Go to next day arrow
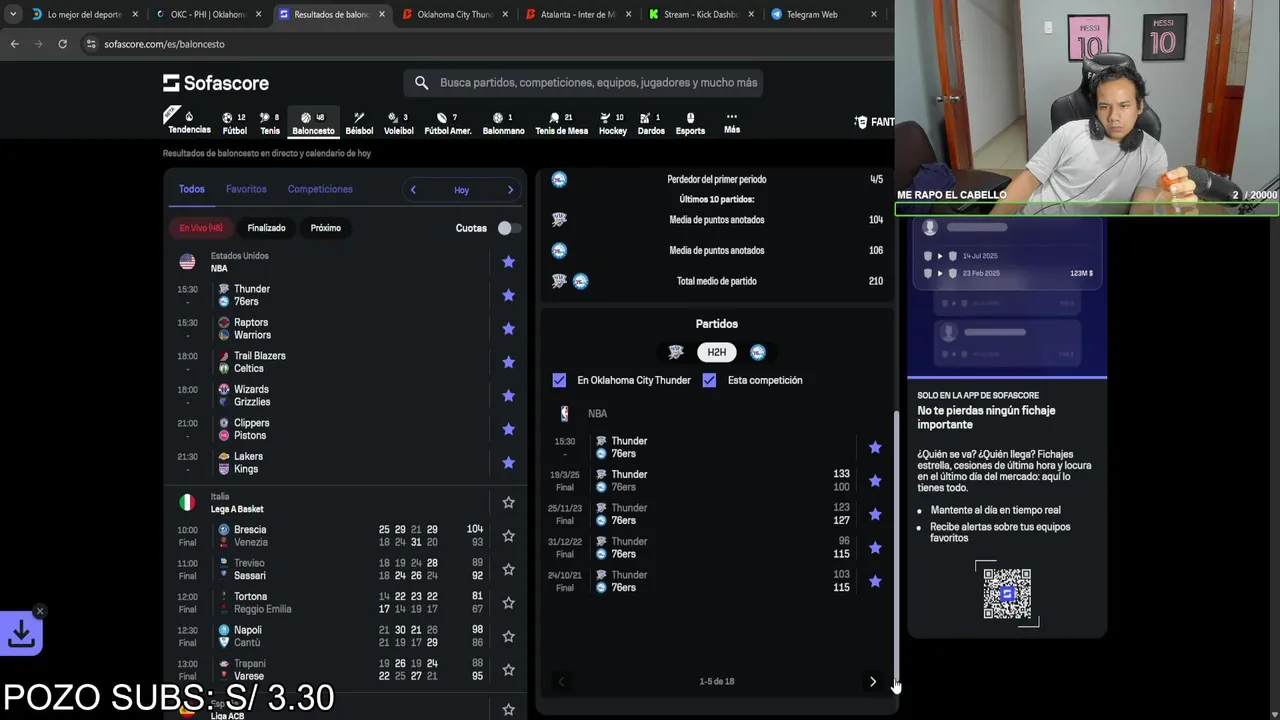The image size is (1280, 720). coord(510,190)
